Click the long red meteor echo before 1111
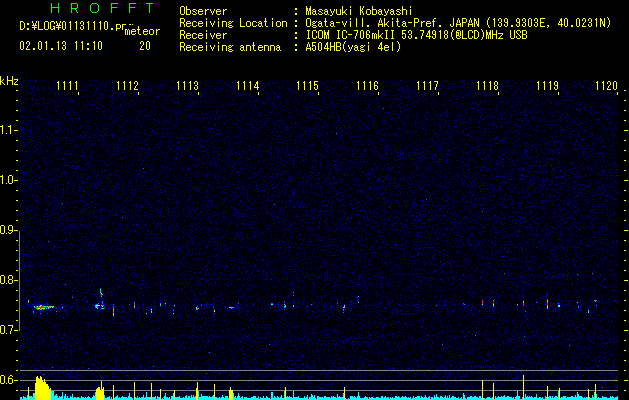This screenshot has height=400, width=629. [x=43, y=308]
